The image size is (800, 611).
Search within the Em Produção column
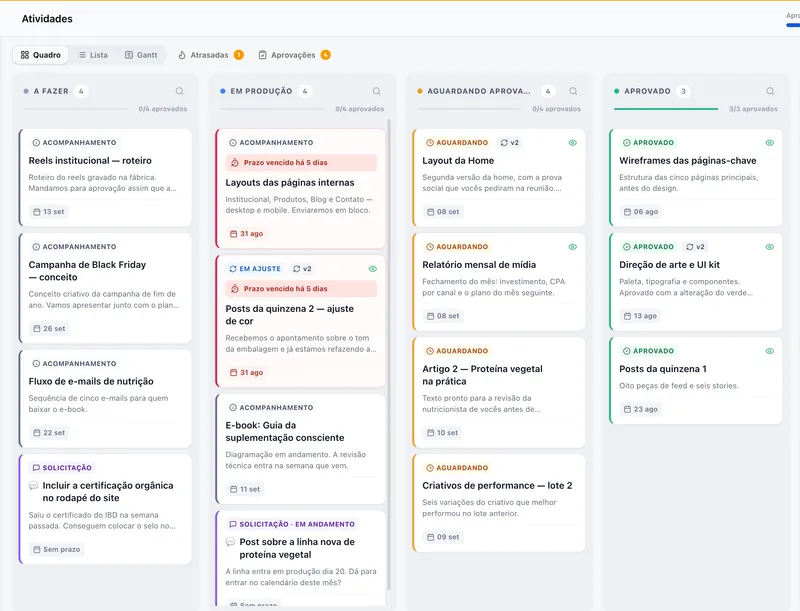377,91
